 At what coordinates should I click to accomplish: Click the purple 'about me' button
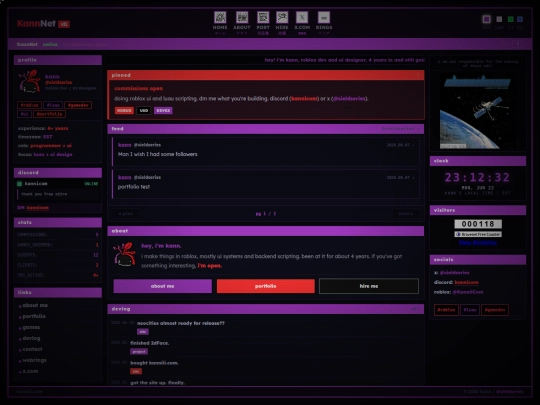pyautogui.click(x=163, y=286)
